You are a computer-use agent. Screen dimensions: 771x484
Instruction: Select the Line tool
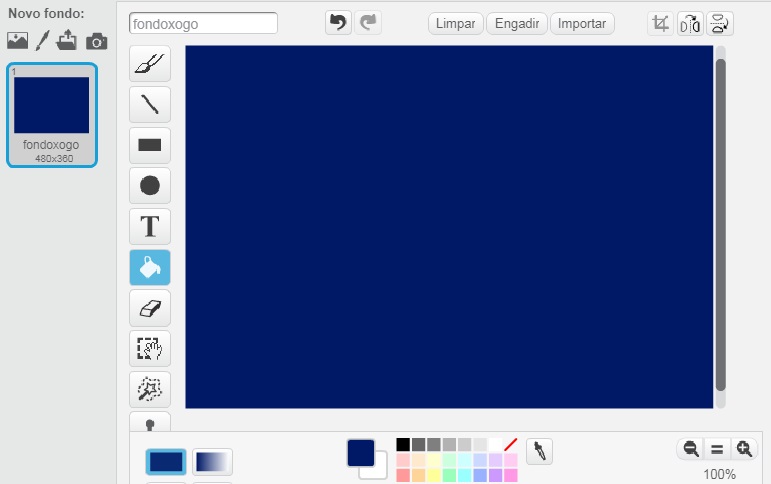pyautogui.click(x=149, y=104)
